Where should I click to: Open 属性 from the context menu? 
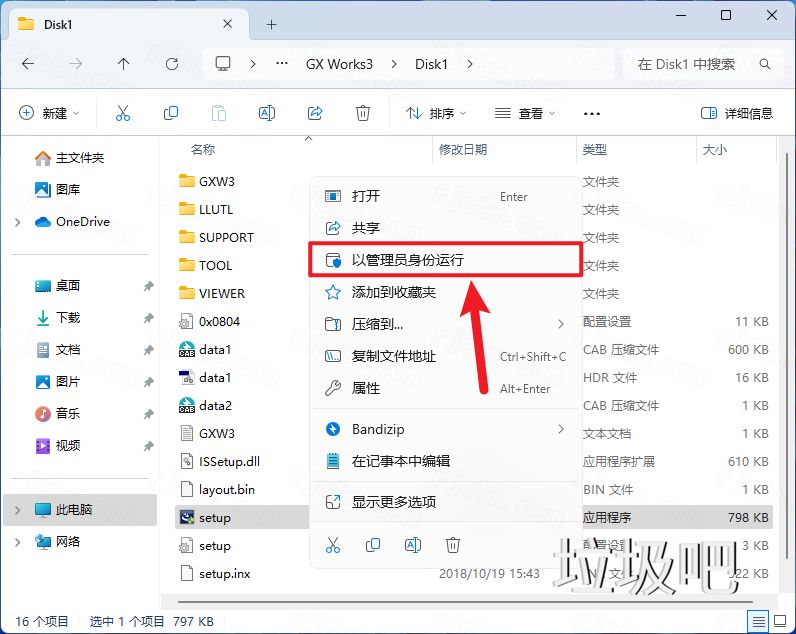[x=447, y=388]
